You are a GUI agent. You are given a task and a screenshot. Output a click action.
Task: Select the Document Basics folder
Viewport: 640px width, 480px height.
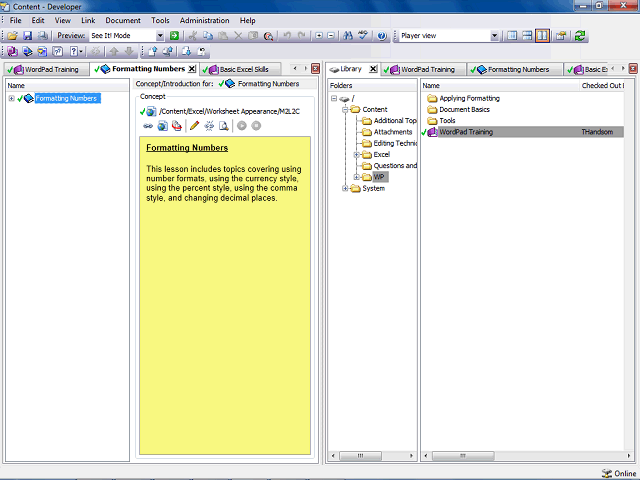[459, 109]
